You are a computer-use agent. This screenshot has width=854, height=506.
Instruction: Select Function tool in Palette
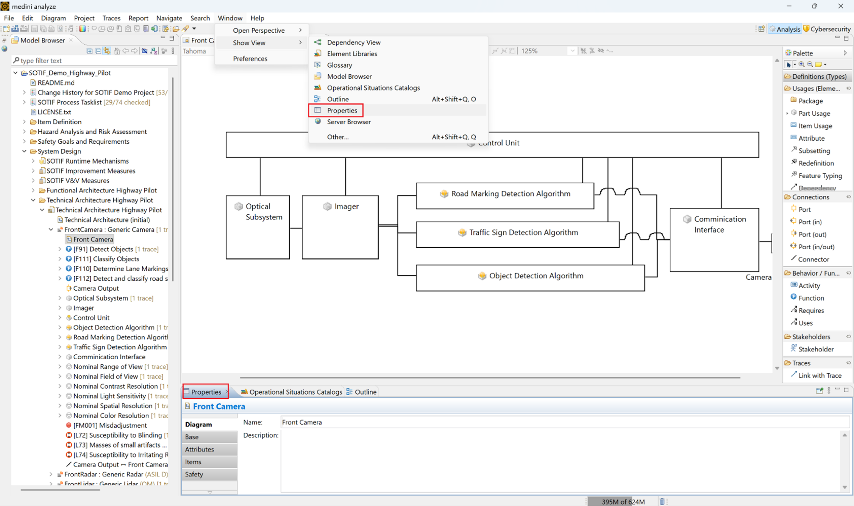click(807, 298)
